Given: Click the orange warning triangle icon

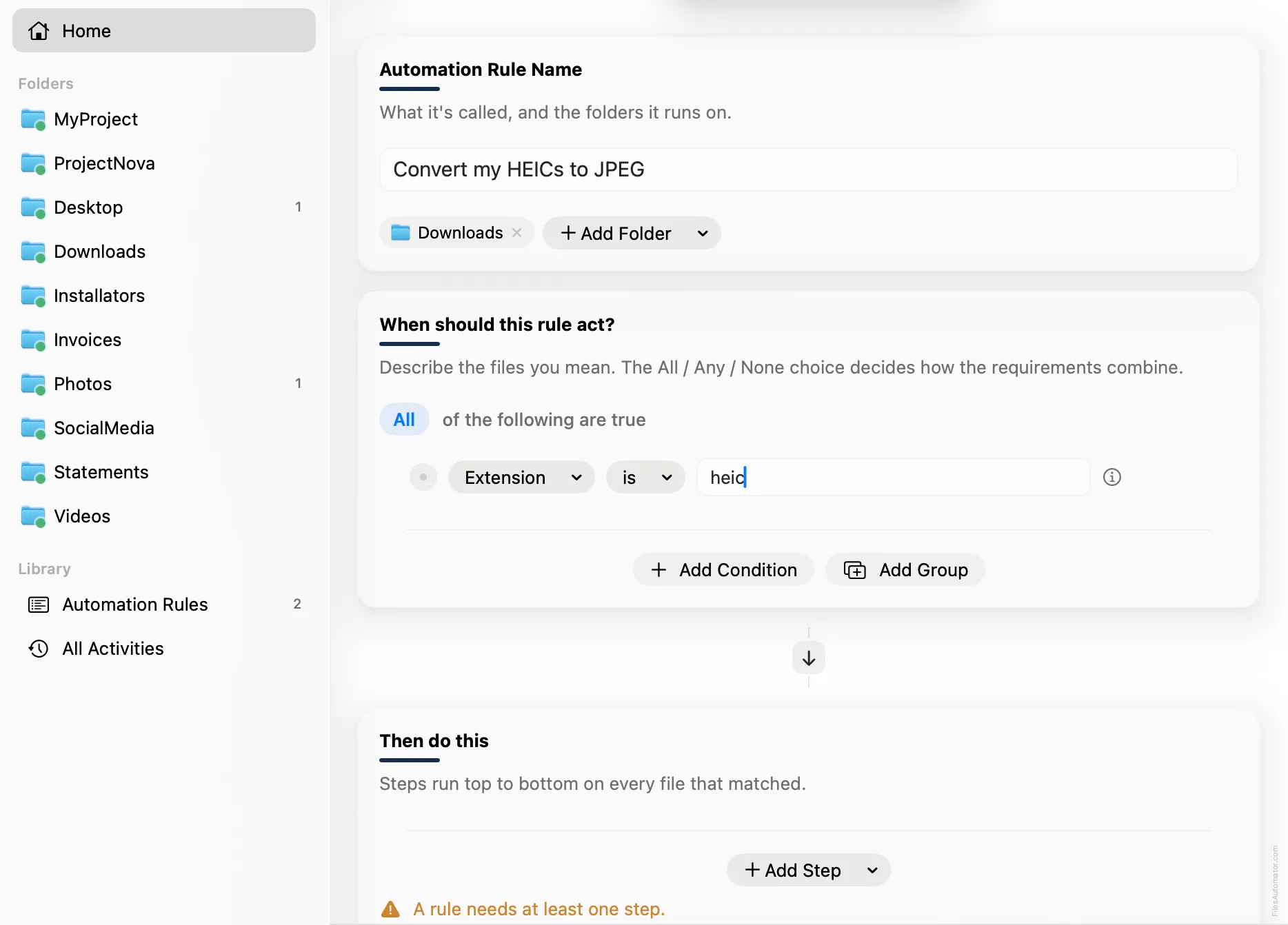Looking at the screenshot, I should tap(390, 909).
